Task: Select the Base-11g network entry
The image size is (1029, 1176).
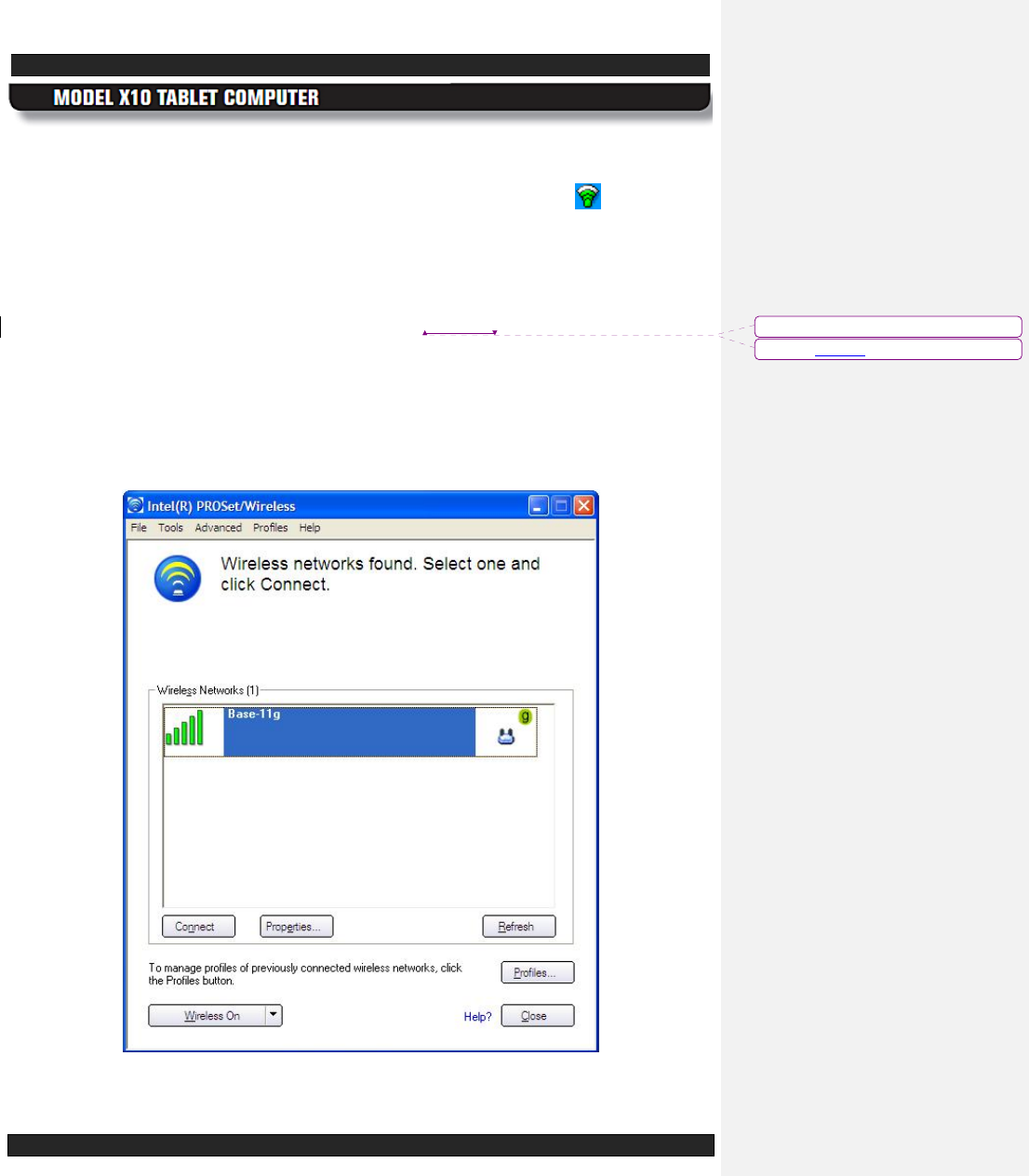Action: (350, 731)
